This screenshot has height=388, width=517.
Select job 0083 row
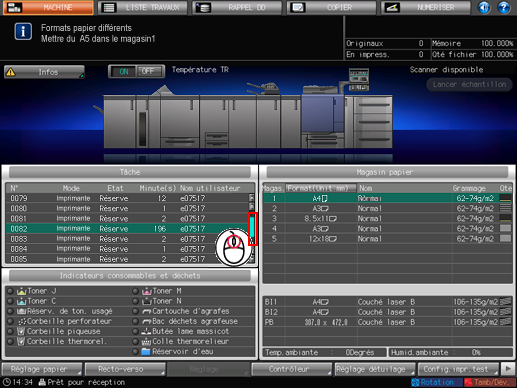click(x=127, y=239)
